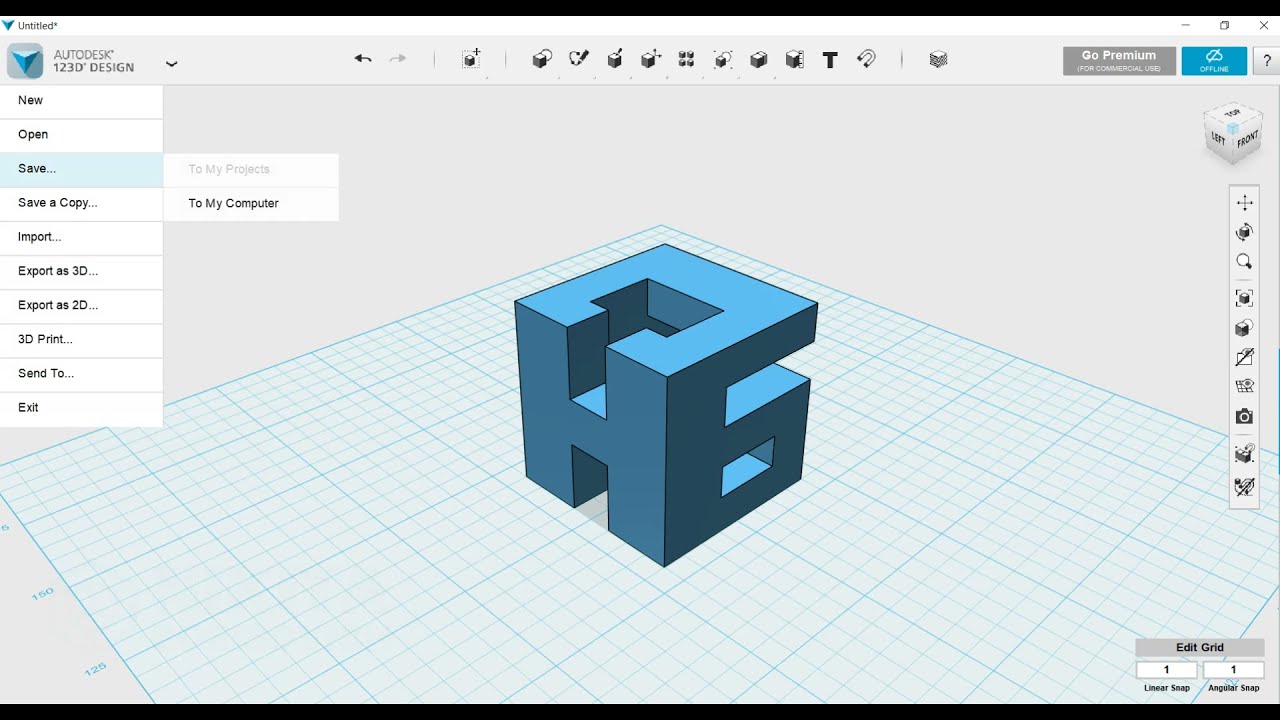1280x720 pixels.
Task: Choose Save a Copy... menu entry
Action: pyautogui.click(x=81, y=203)
